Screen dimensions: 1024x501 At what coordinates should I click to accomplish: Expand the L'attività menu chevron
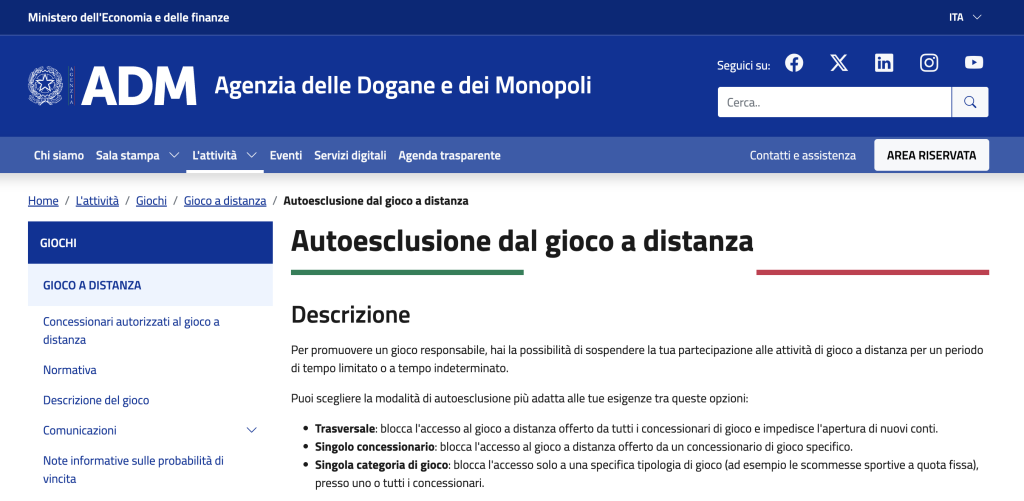coord(251,155)
